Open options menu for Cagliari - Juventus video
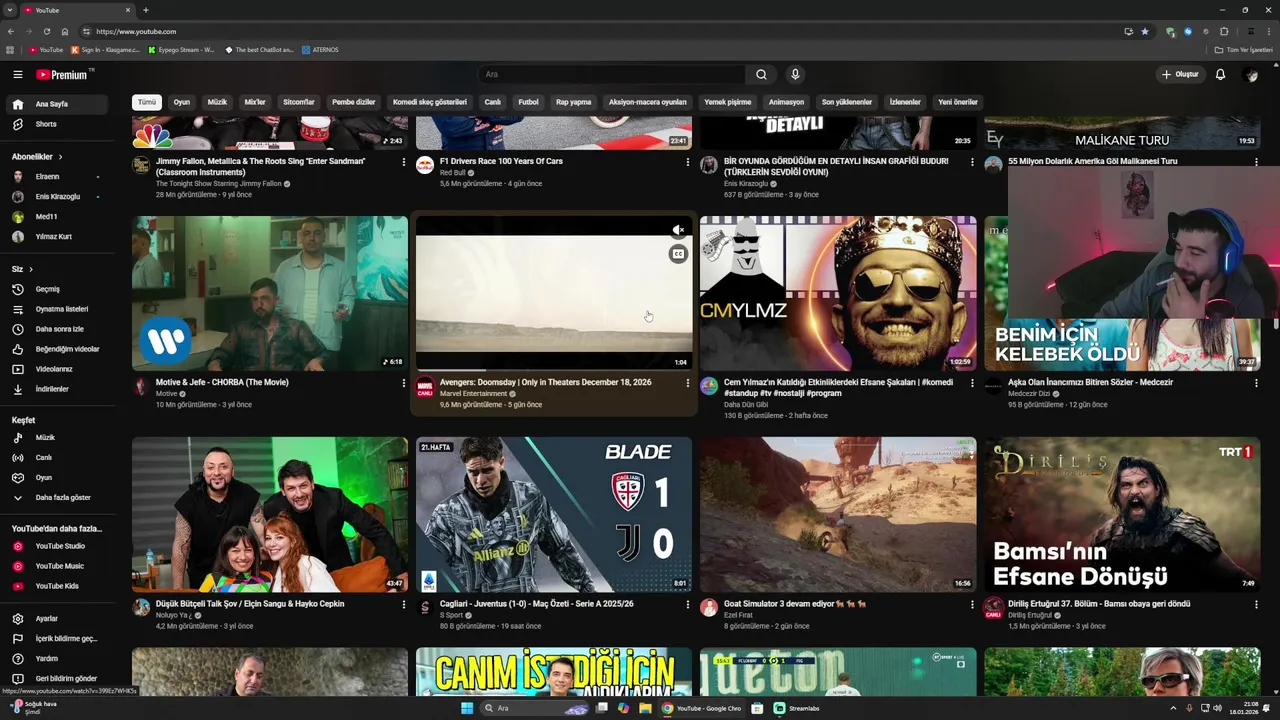Viewport: 1280px width, 720px height. pos(687,604)
